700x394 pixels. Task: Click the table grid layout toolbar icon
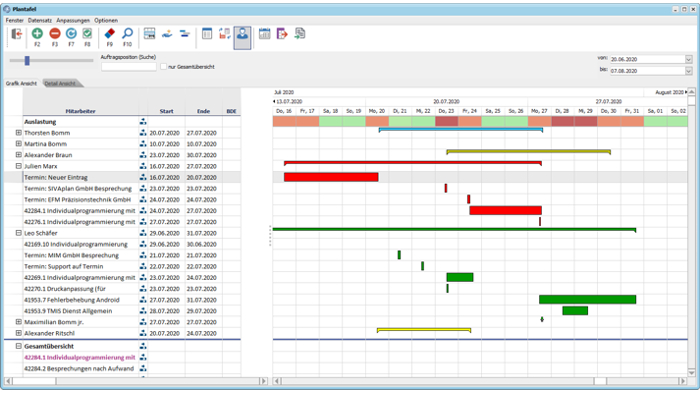click(x=150, y=33)
